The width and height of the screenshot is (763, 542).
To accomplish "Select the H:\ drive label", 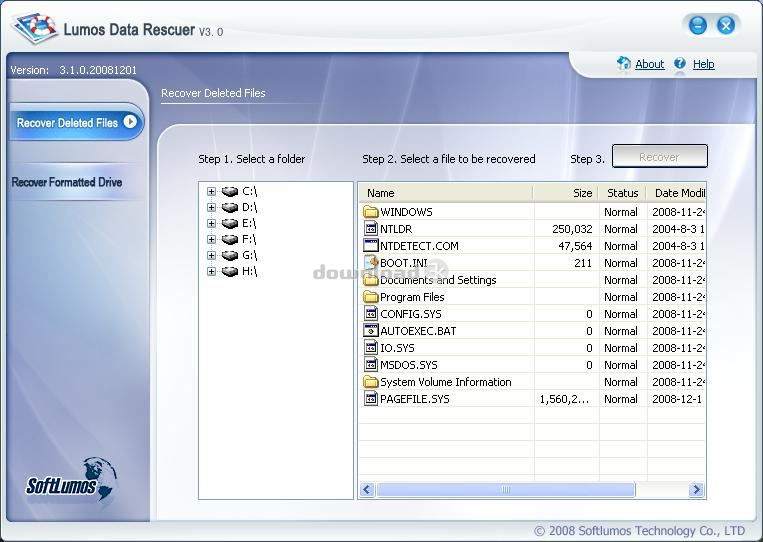I will coord(250,271).
